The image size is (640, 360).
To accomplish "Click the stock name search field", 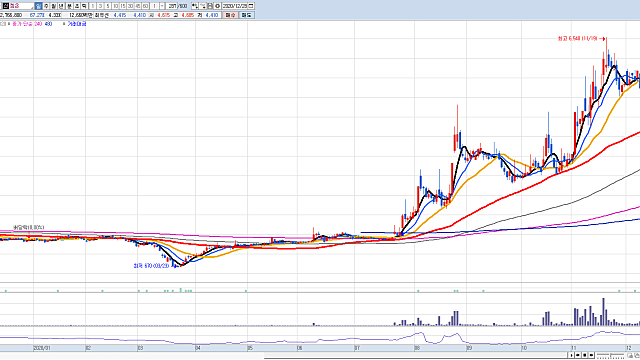I will tap(21, 6).
